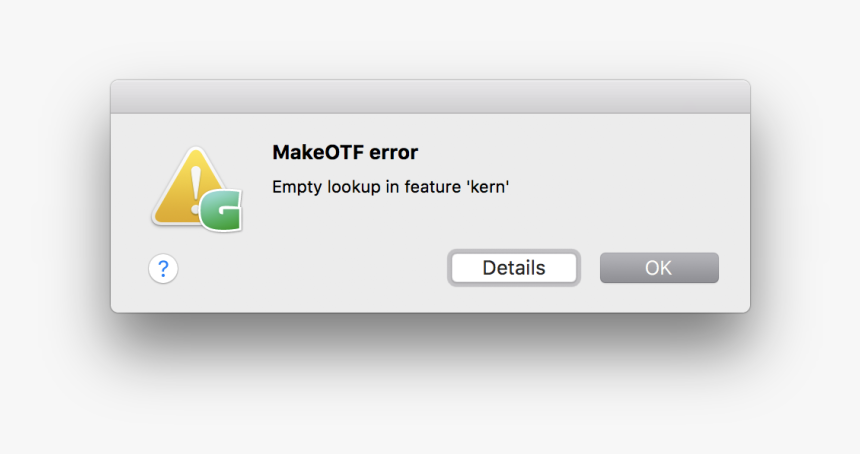Click the word 'Empty' in the message
860x454 pixels.
(x=297, y=188)
